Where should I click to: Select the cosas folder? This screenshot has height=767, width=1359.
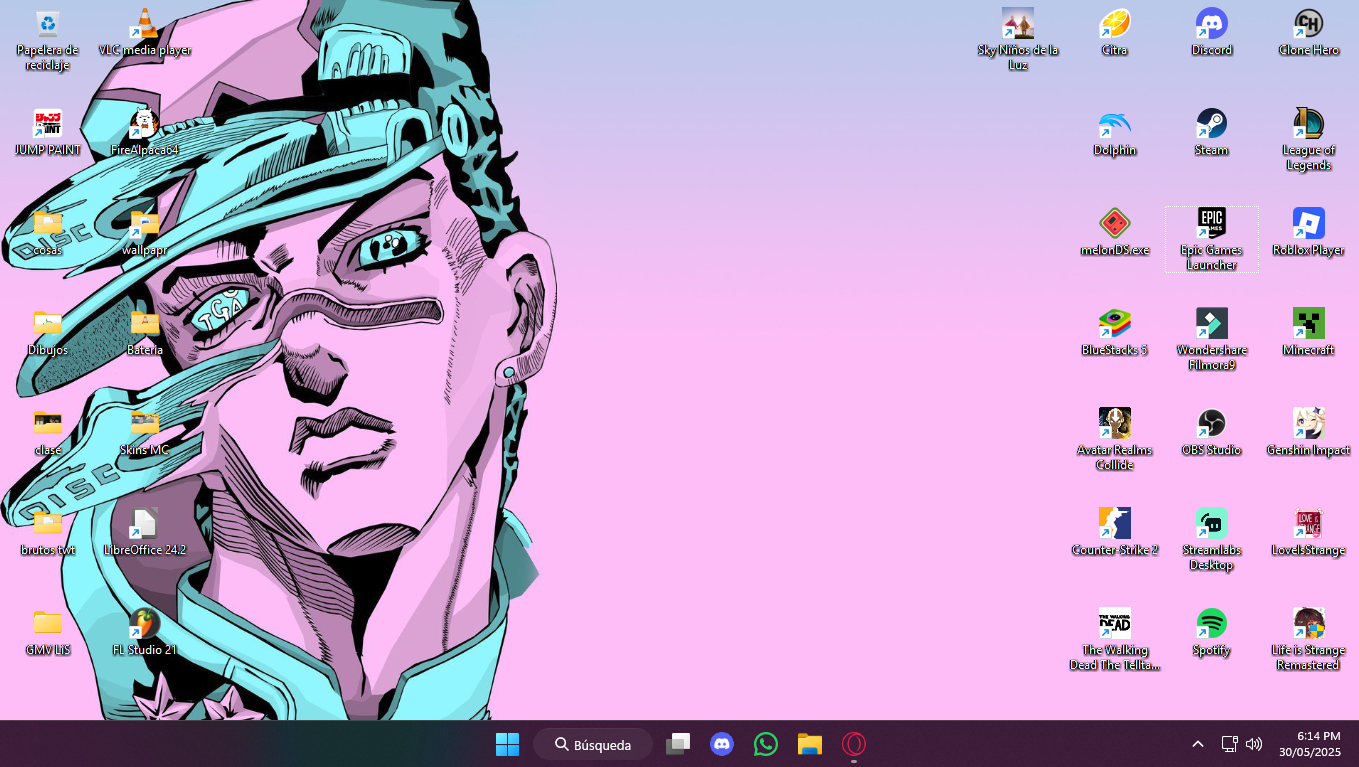[x=47, y=233]
